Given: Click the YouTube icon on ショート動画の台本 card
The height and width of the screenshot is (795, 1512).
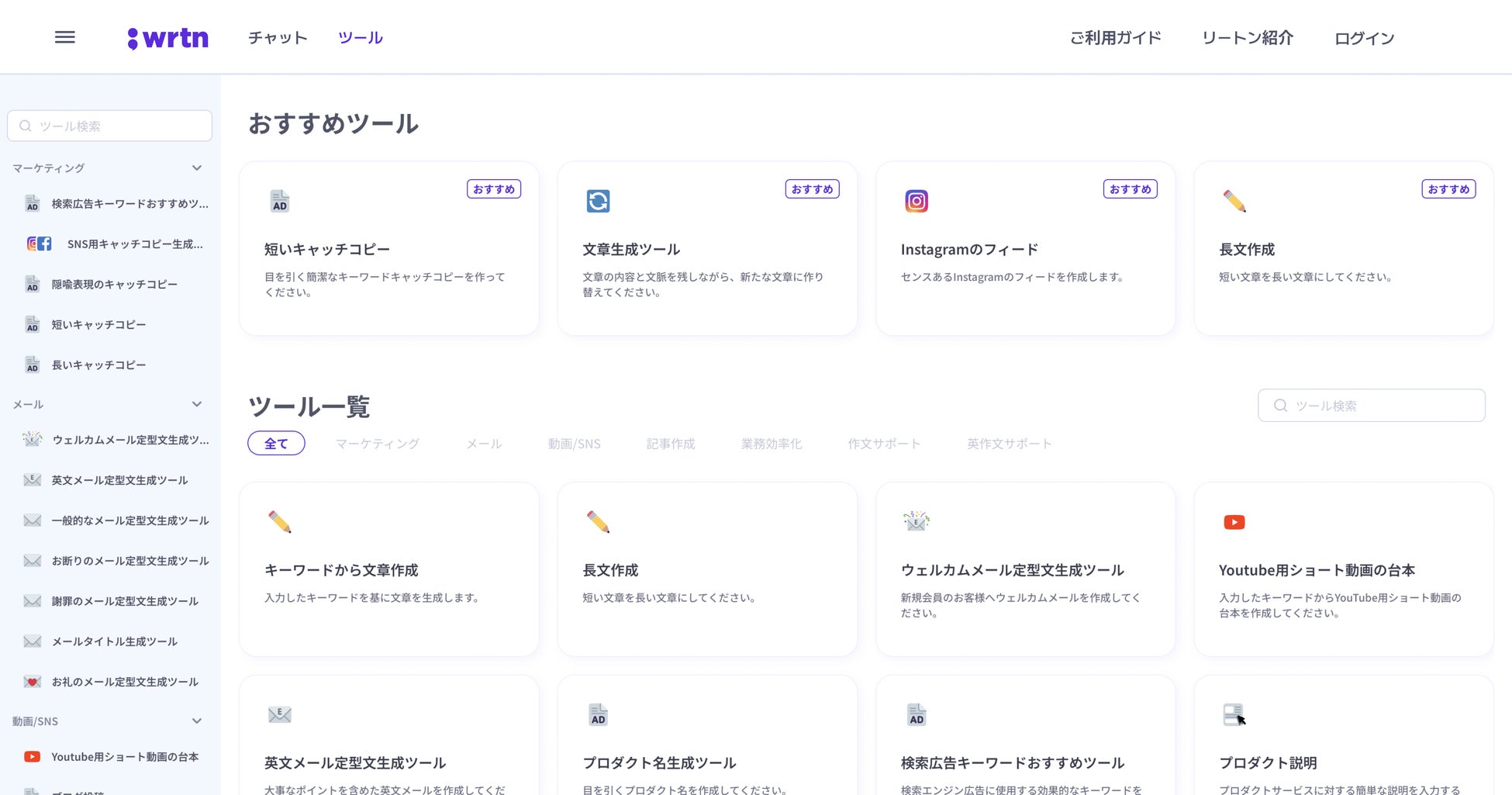Looking at the screenshot, I should [1234, 522].
